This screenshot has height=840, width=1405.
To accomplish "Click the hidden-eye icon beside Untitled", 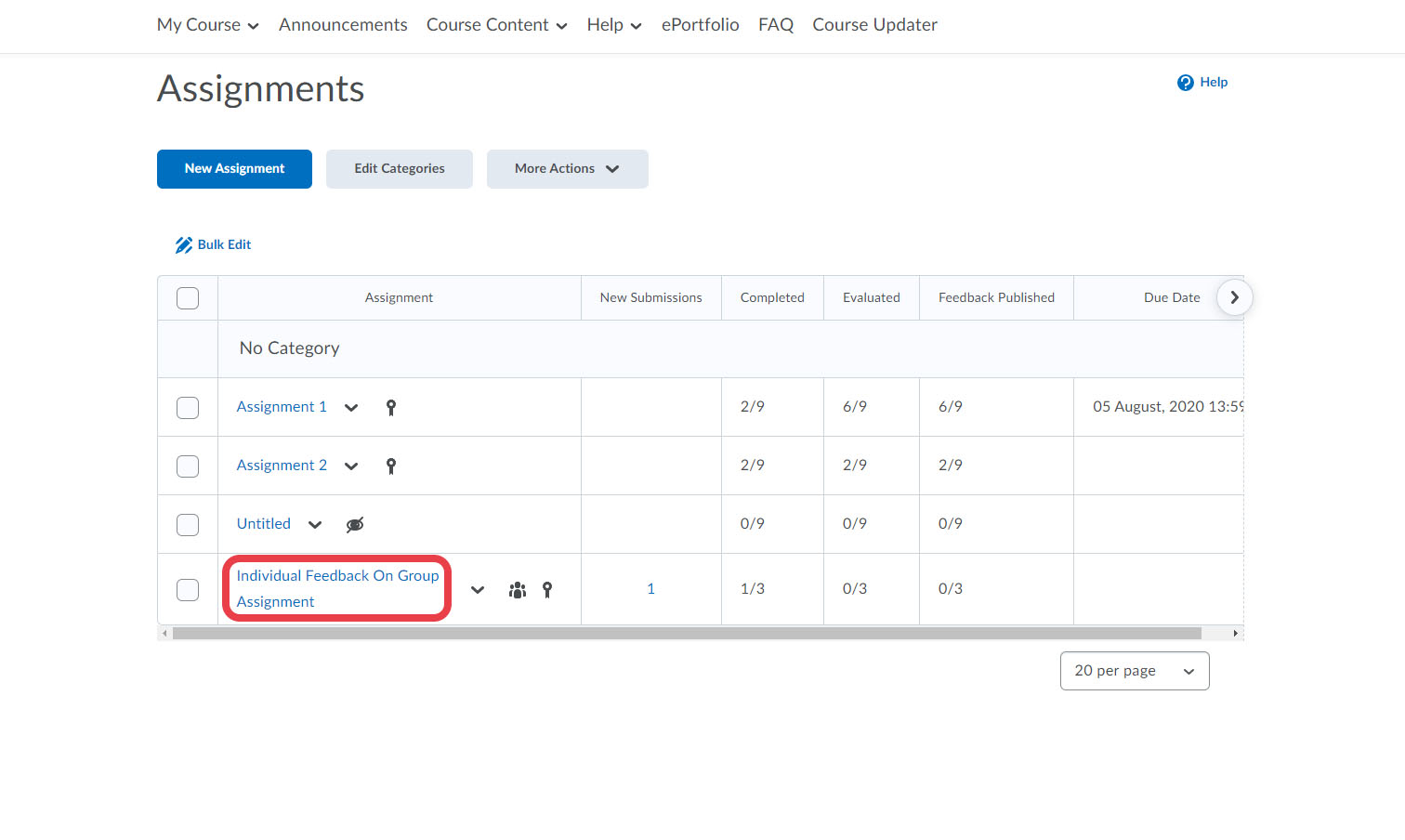I will (355, 525).
